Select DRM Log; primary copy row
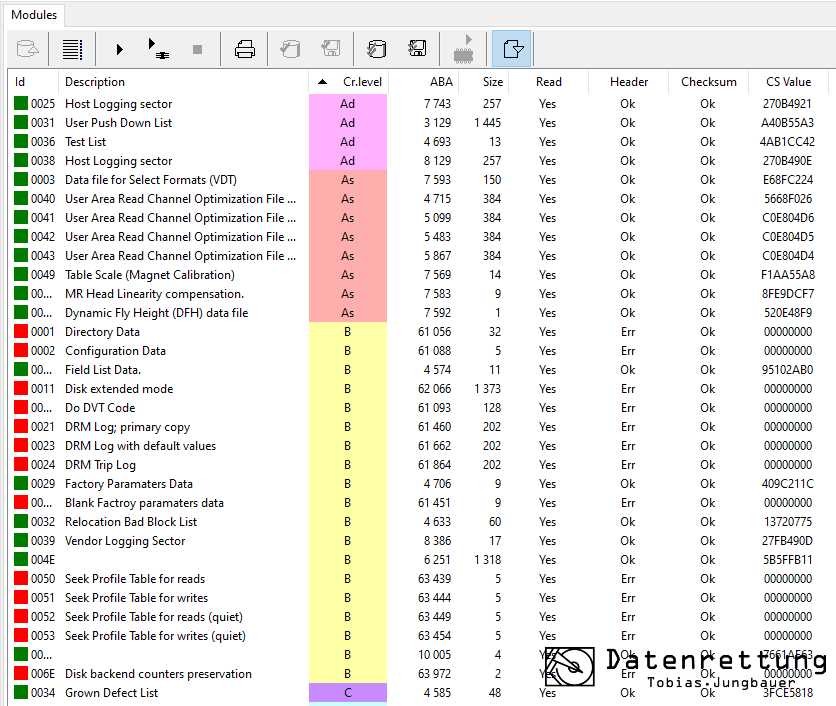836x706 pixels. tap(419, 427)
